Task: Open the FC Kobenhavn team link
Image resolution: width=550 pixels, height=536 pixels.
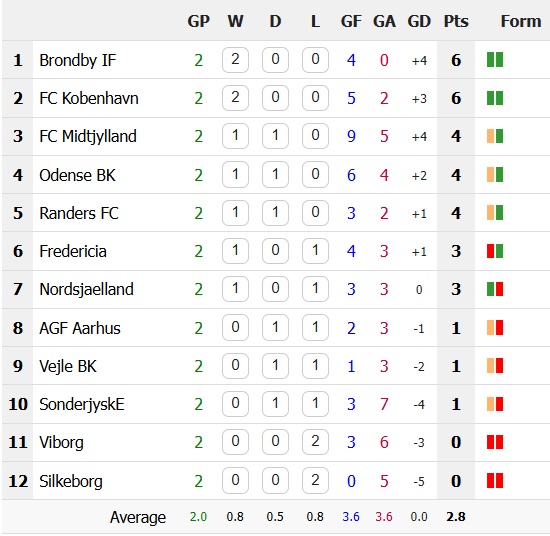Action: [89, 98]
